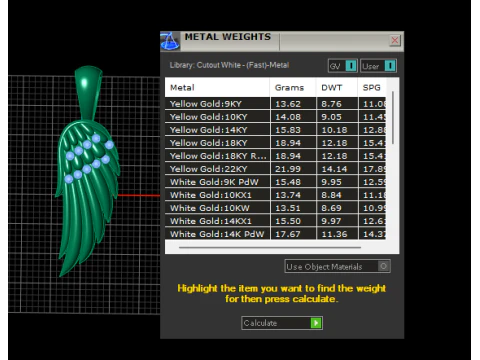Click the Metal Weights scale icon
The width and height of the screenshot is (480, 360).
pyautogui.click(x=170, y=41)
